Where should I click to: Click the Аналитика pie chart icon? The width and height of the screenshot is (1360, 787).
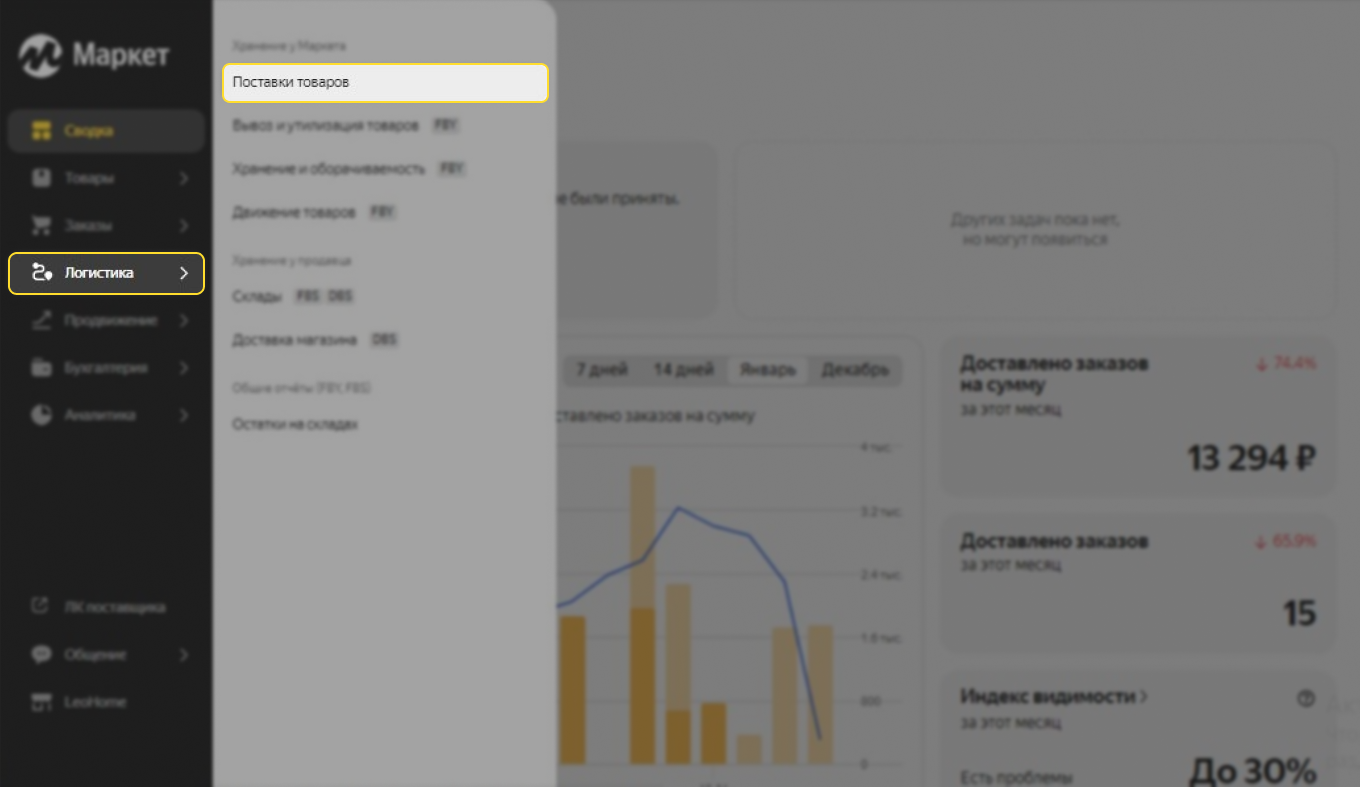coord(41,415)
